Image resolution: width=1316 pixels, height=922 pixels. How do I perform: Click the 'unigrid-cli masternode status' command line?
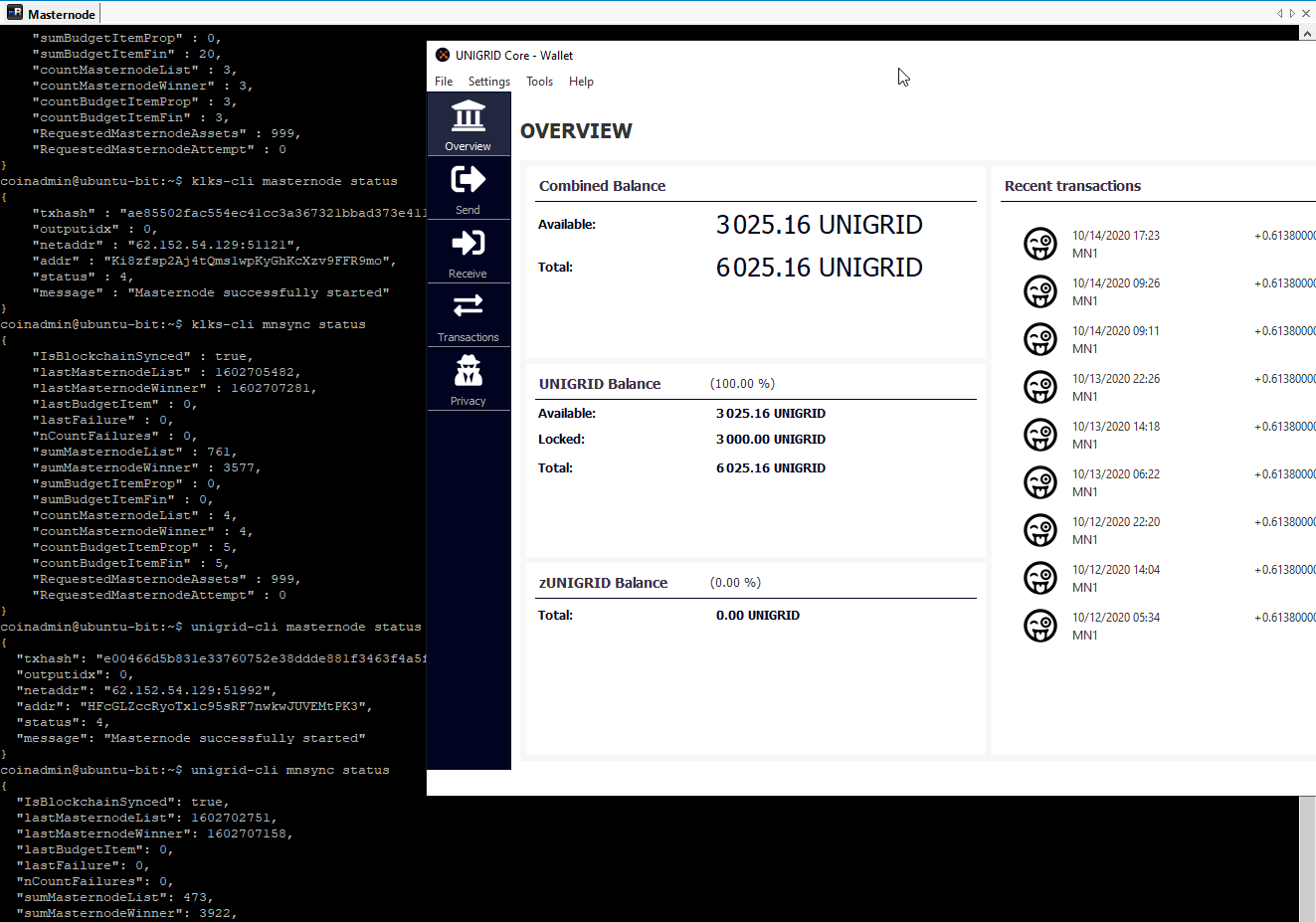(x=211, y=628)
